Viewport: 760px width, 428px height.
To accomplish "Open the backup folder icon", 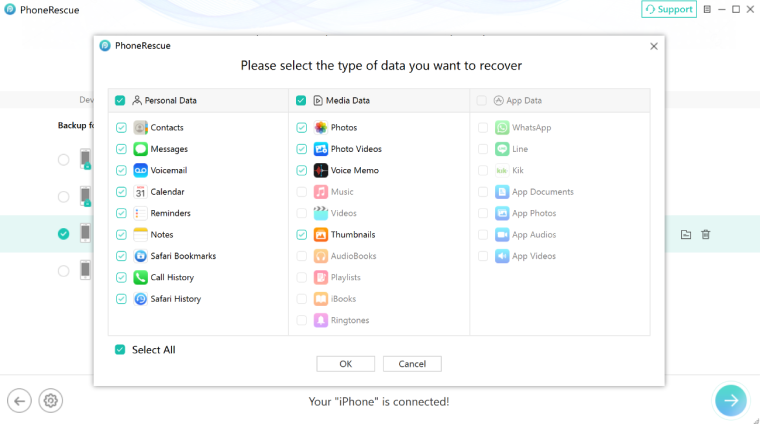I will tap(686, 234).
